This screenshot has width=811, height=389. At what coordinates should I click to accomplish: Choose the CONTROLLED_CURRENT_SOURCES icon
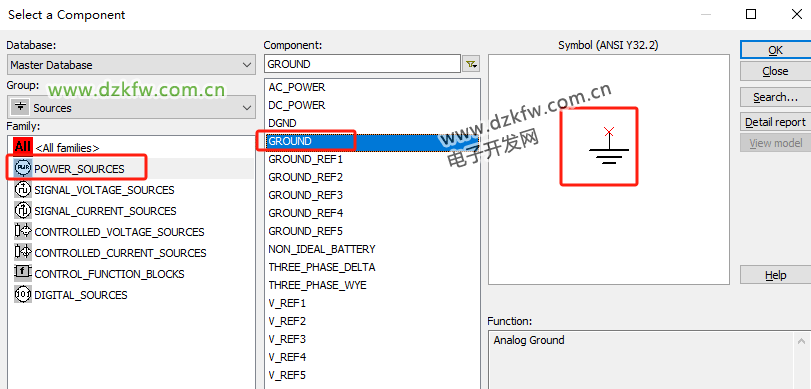point(23,252)
